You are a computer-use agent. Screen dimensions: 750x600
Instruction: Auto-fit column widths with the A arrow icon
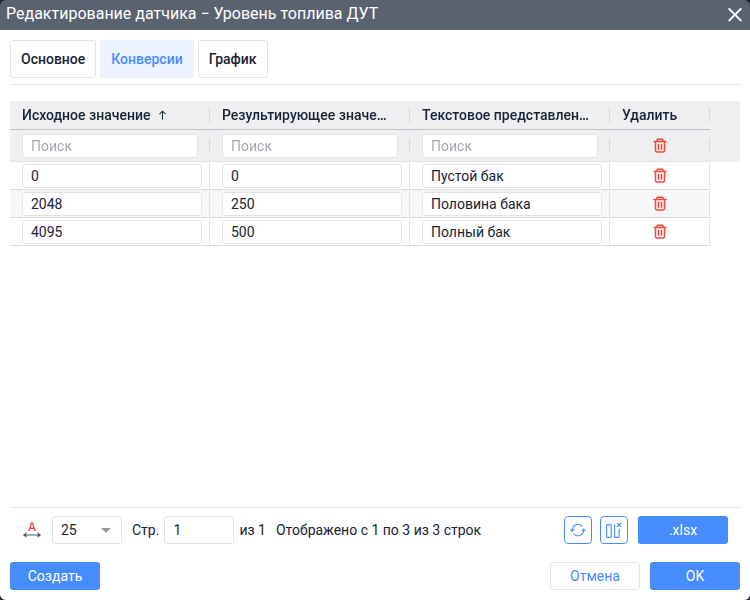(32, 530)
